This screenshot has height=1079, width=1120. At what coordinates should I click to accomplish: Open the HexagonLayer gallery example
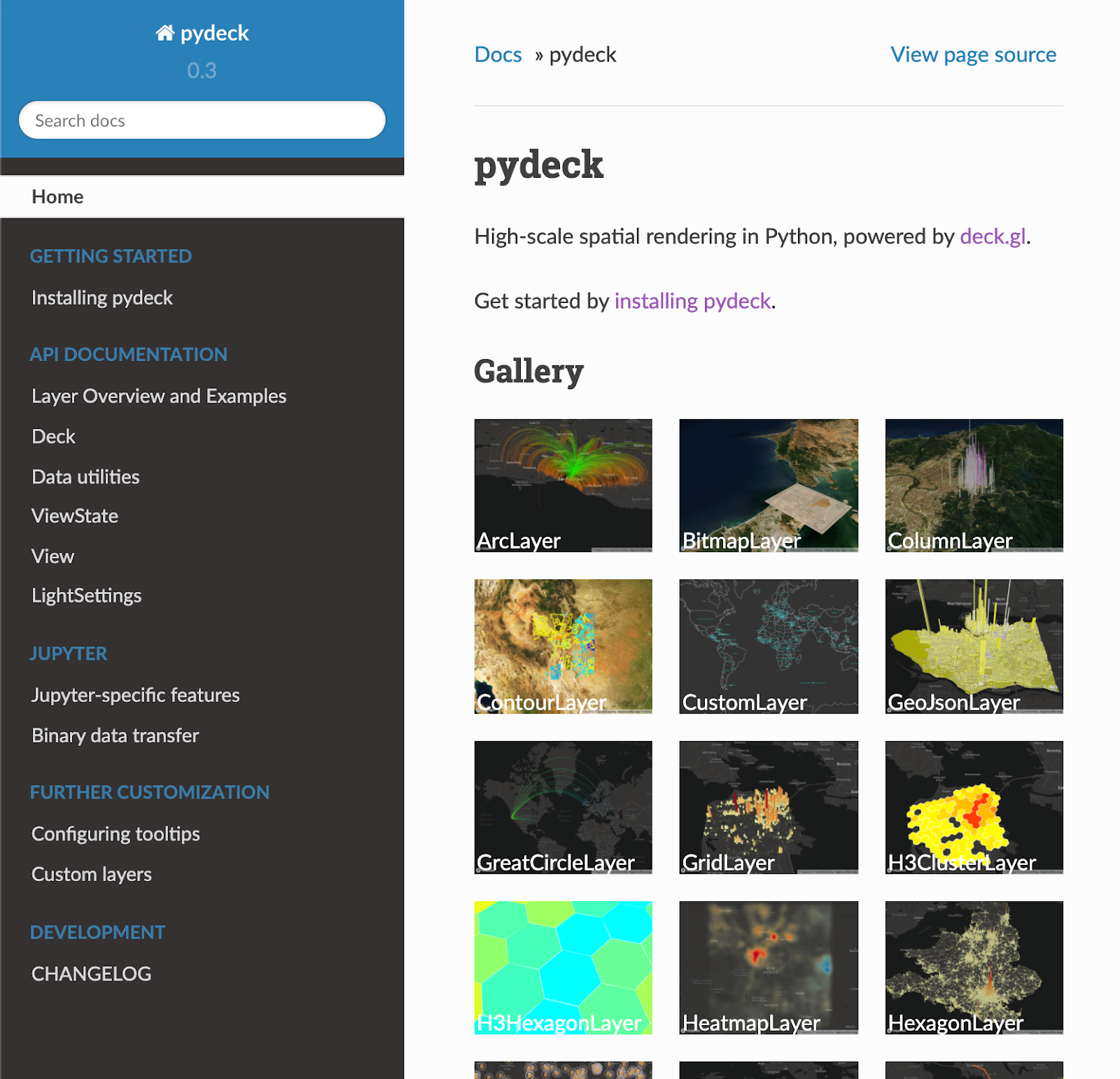coord(973,967)
